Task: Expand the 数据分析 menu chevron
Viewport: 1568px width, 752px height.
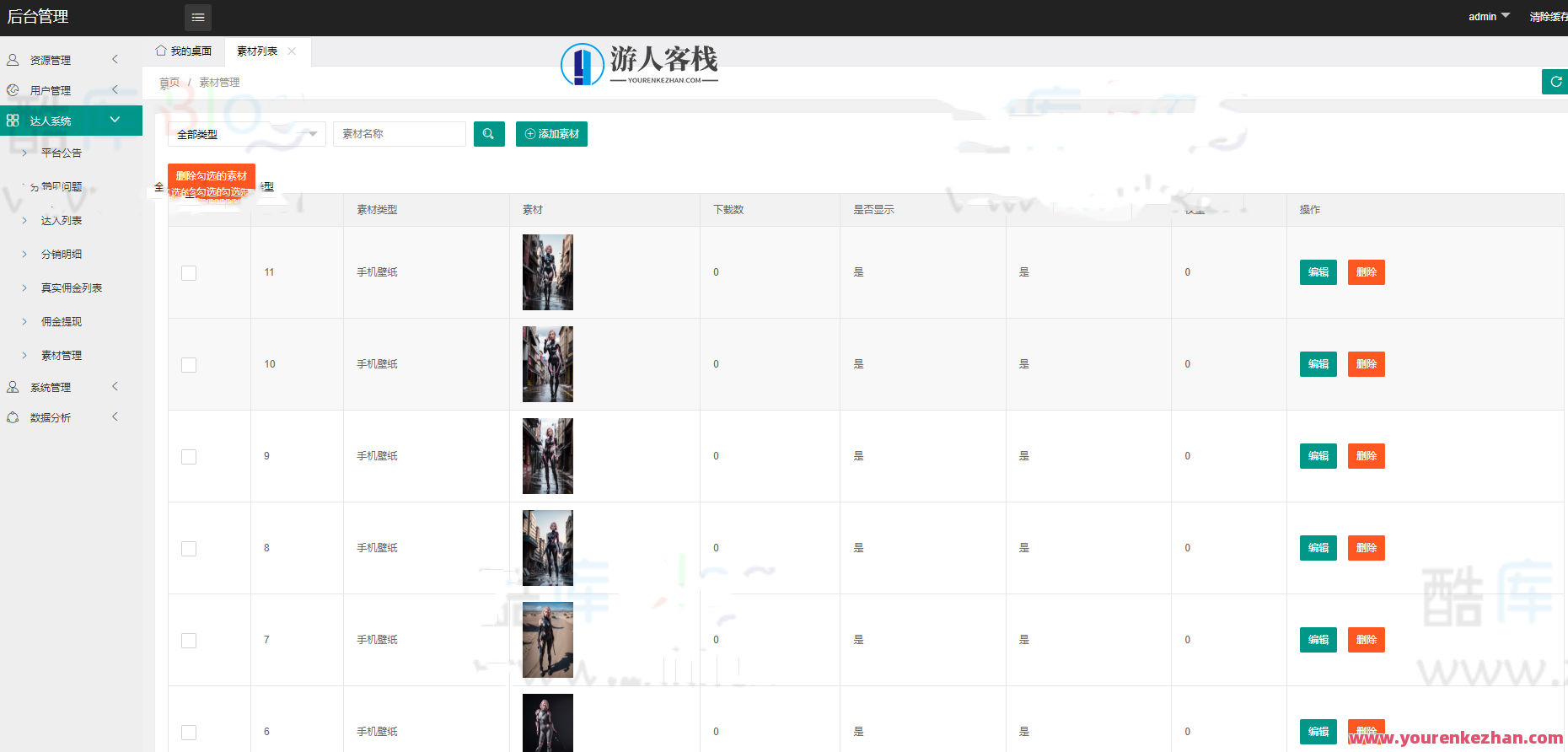Action: pyautogui.click(x=115, y=416)
